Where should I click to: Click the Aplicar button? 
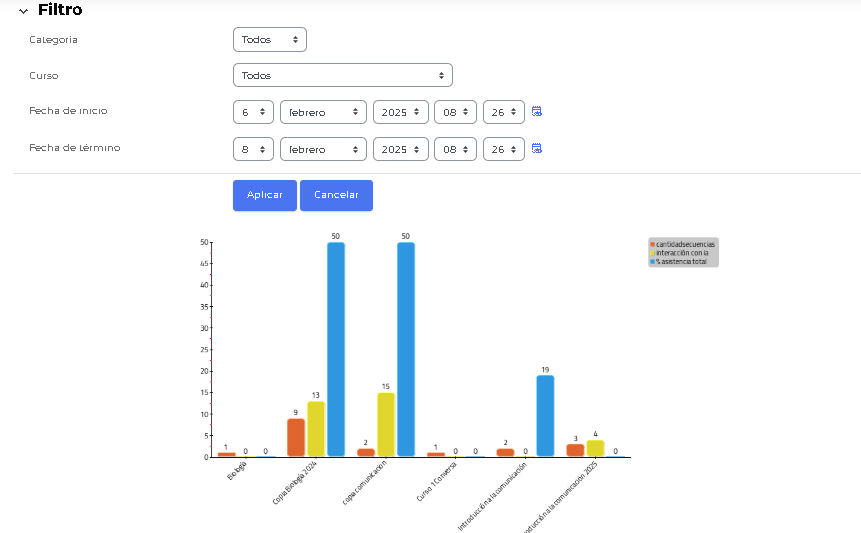pos(264,195)
